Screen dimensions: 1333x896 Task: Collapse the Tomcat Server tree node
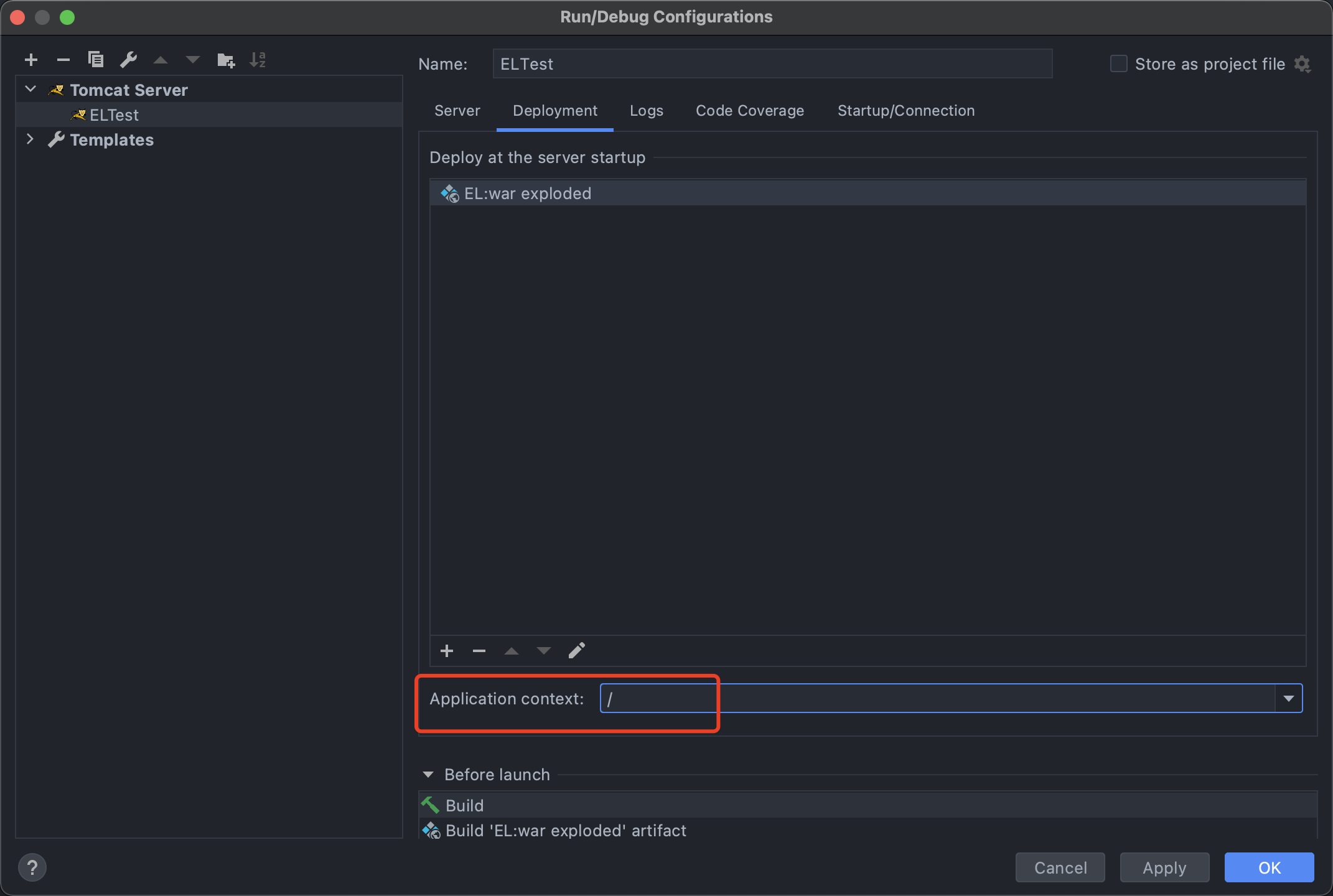[30, 90]
